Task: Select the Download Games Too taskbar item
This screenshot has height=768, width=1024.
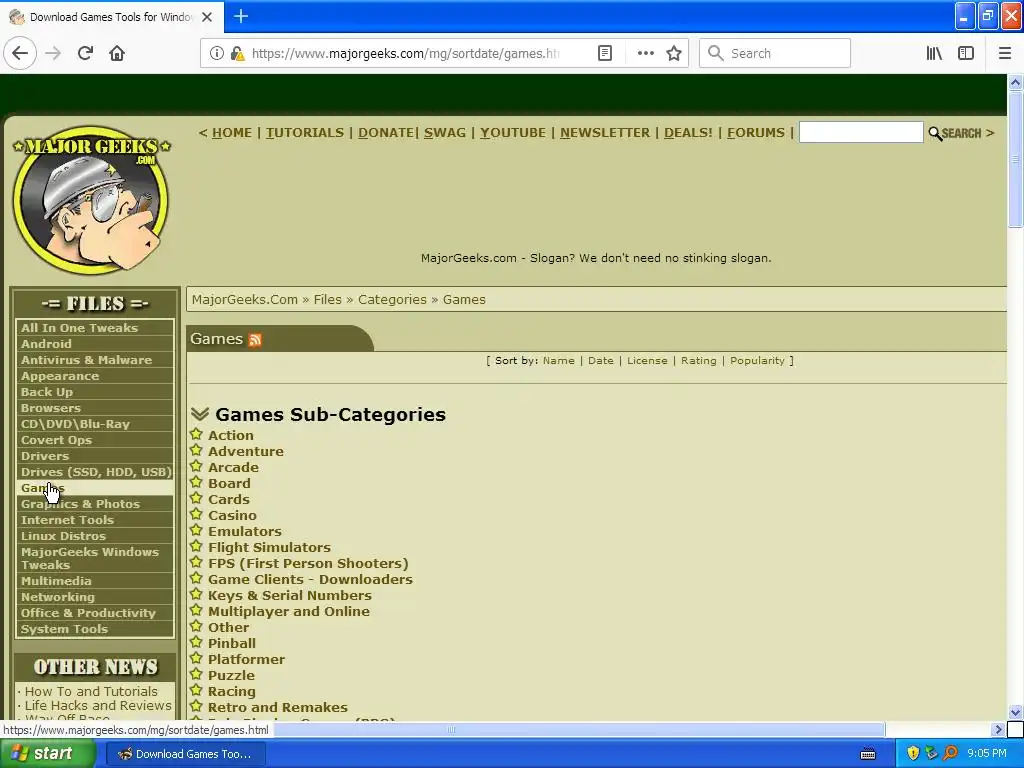Action: pos(186,754)
